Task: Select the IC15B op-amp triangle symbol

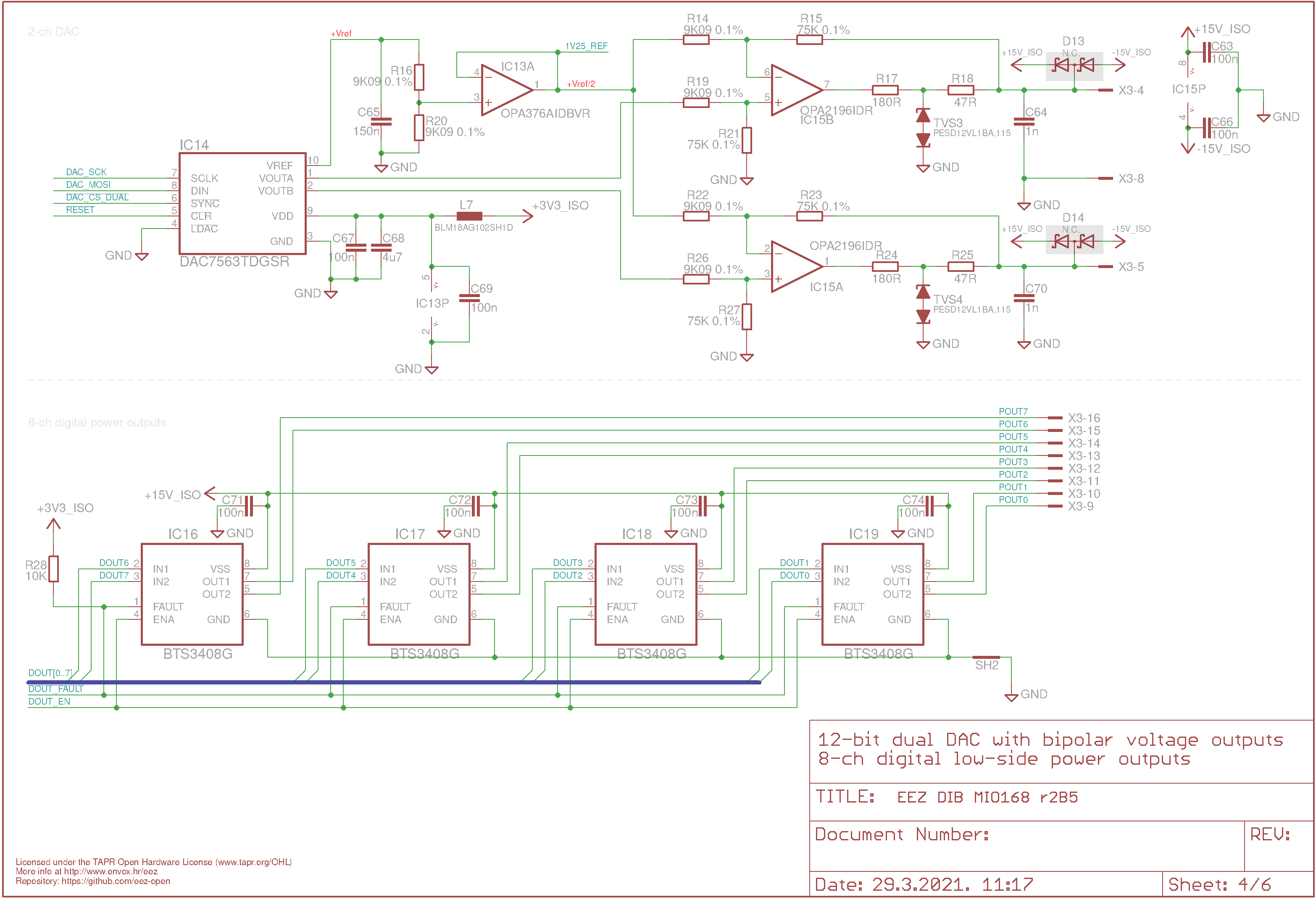Action: 797,89
